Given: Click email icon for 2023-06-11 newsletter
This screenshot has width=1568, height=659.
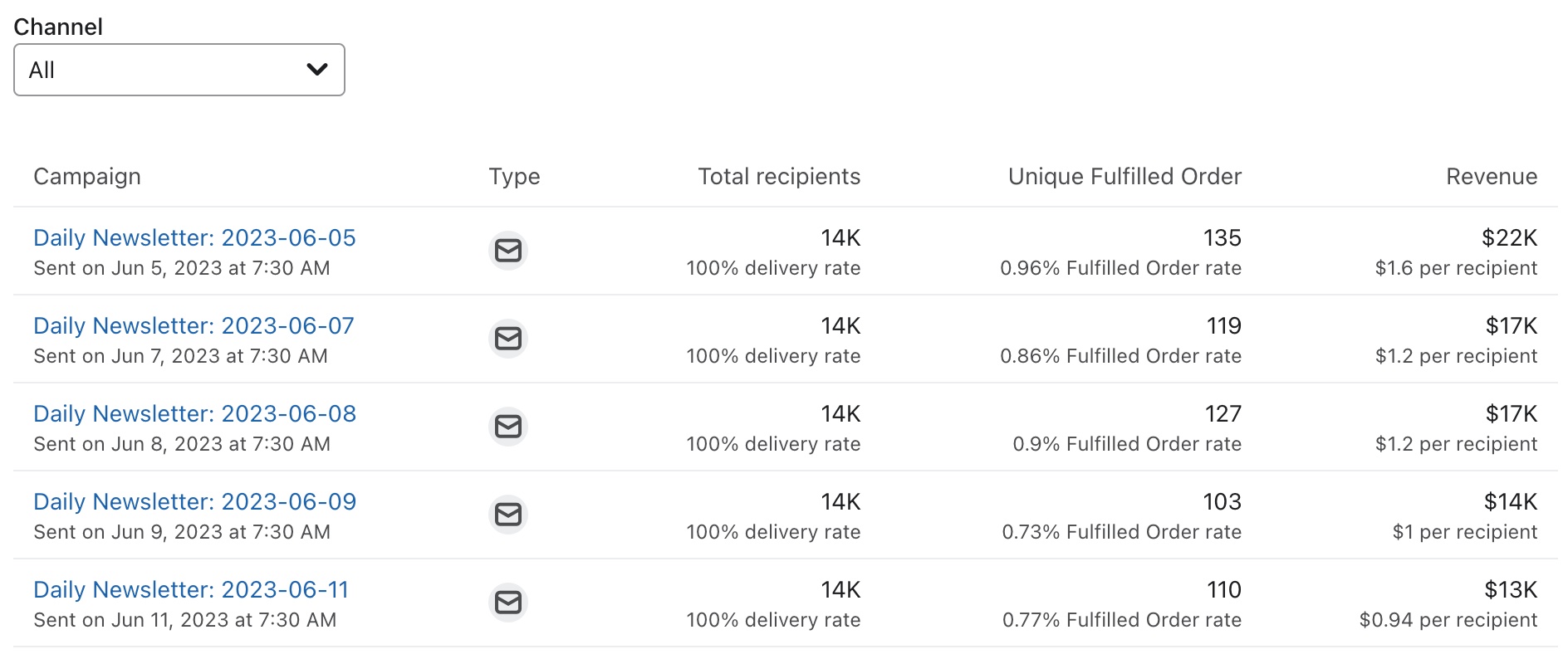Looking at the screenshot, I should 508,603.
